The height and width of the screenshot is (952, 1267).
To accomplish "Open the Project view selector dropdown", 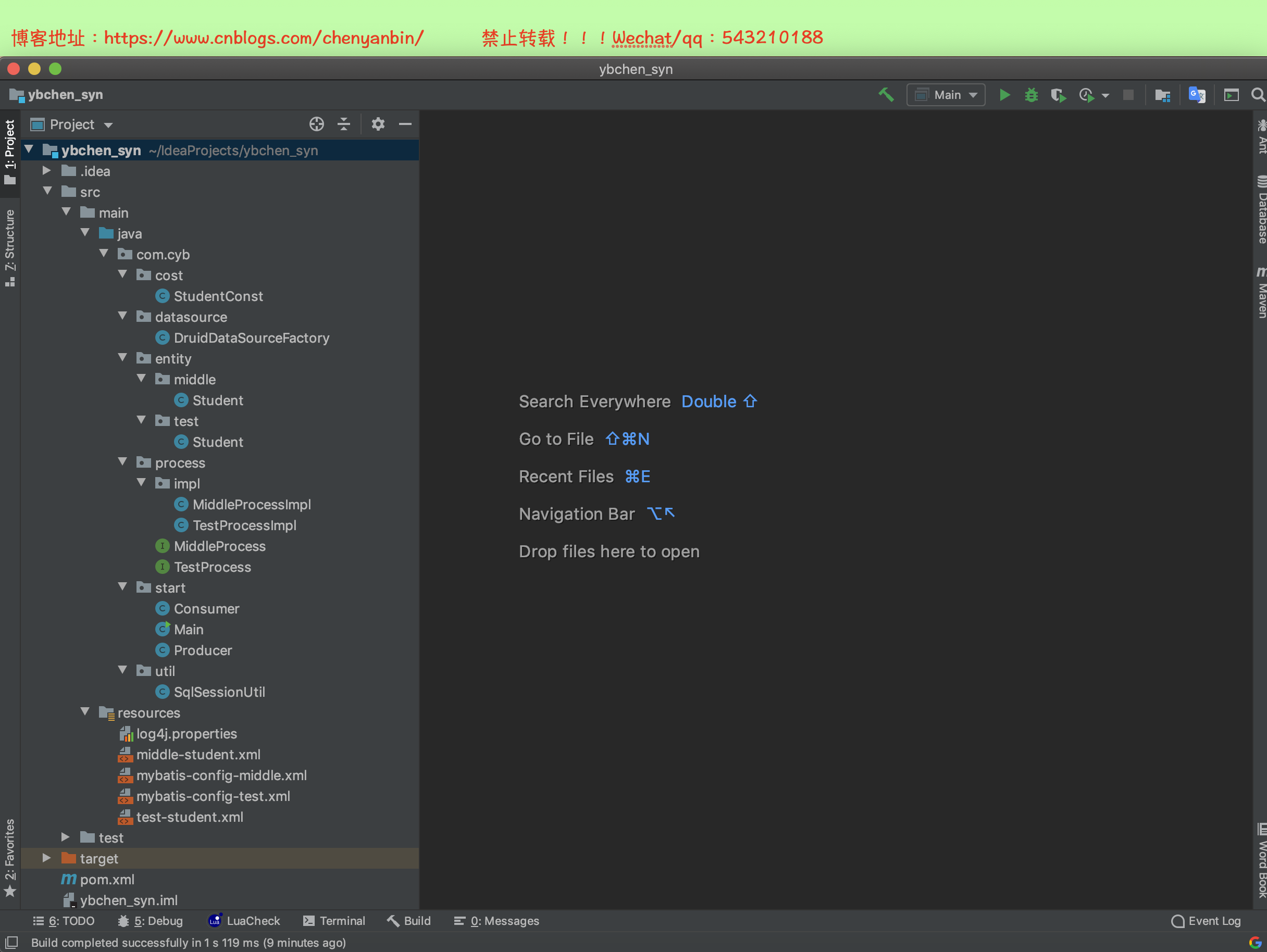I will (72, 124).
